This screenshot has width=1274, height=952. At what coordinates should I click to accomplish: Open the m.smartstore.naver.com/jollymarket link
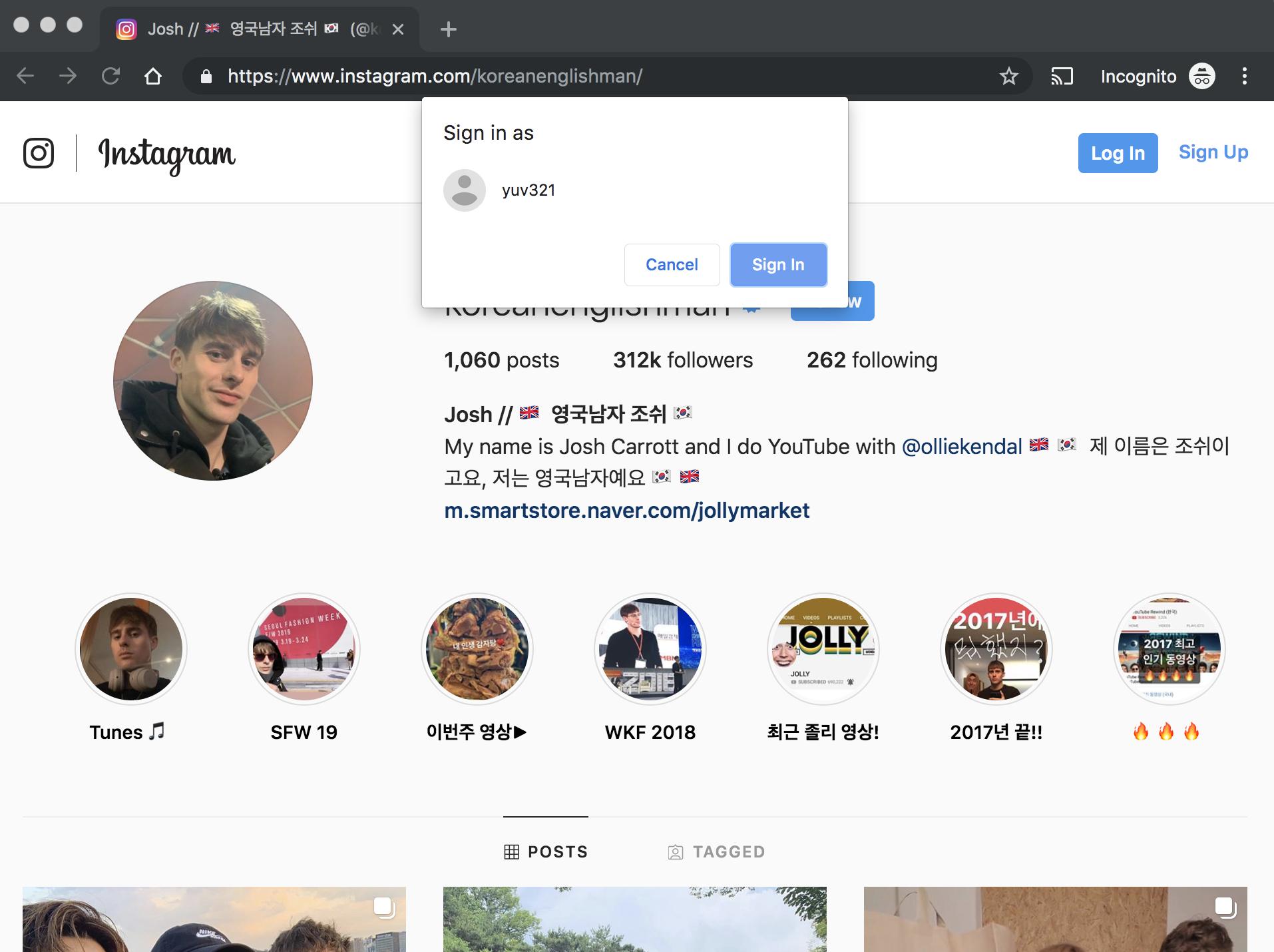point(627,511)
